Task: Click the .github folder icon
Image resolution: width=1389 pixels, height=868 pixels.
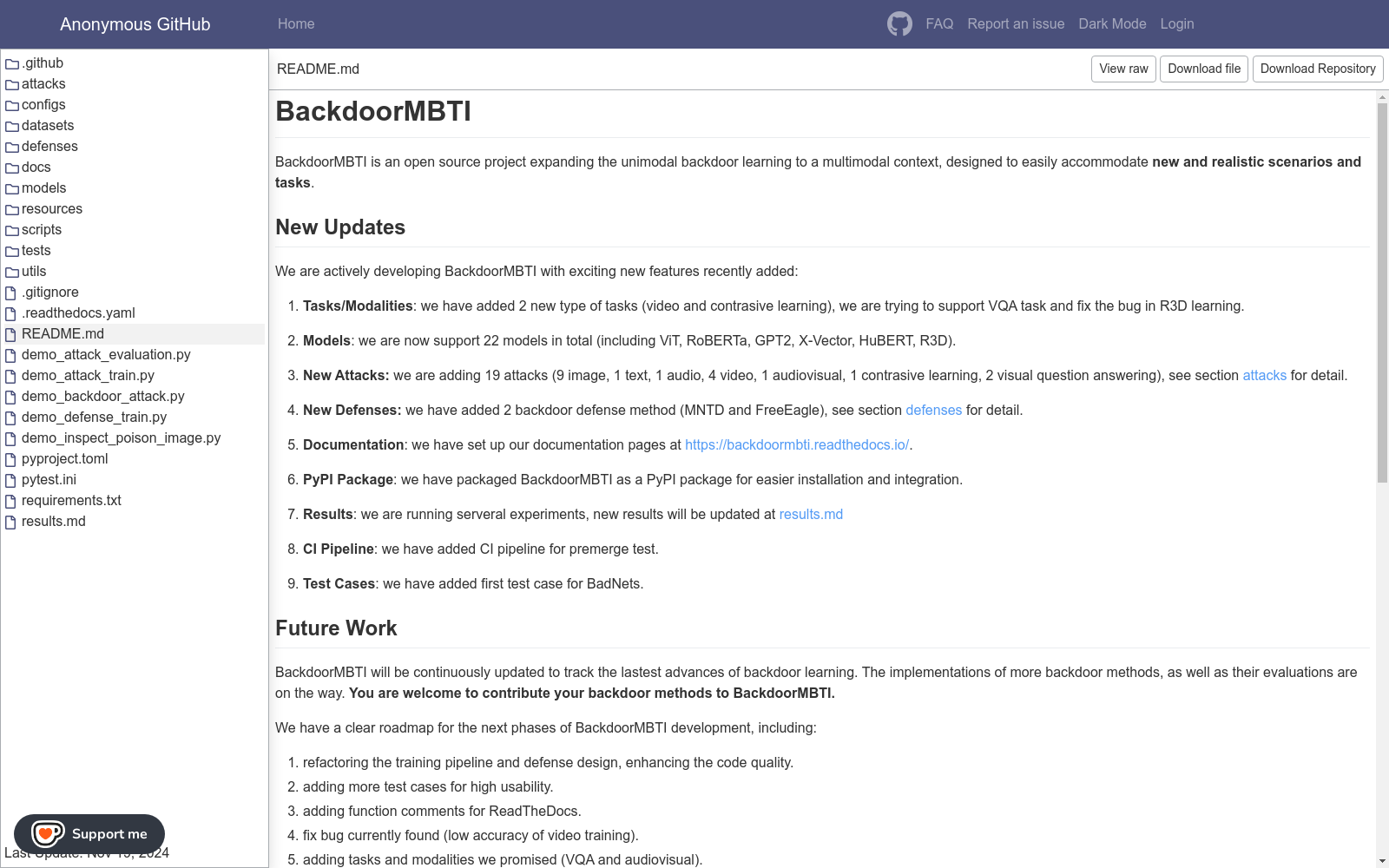Action: pos(12,63)
